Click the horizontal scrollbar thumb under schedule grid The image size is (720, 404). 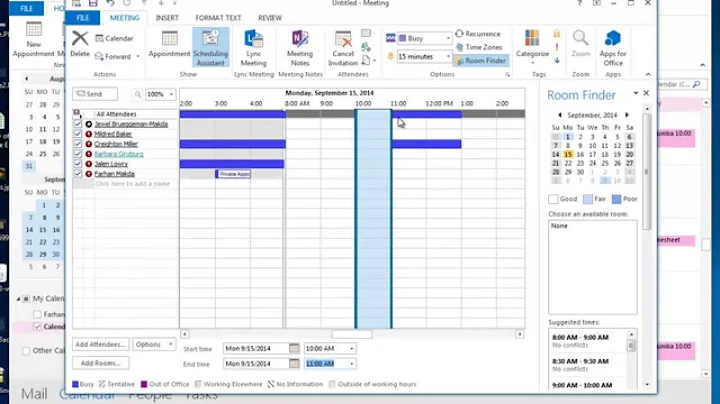[352, 334]
